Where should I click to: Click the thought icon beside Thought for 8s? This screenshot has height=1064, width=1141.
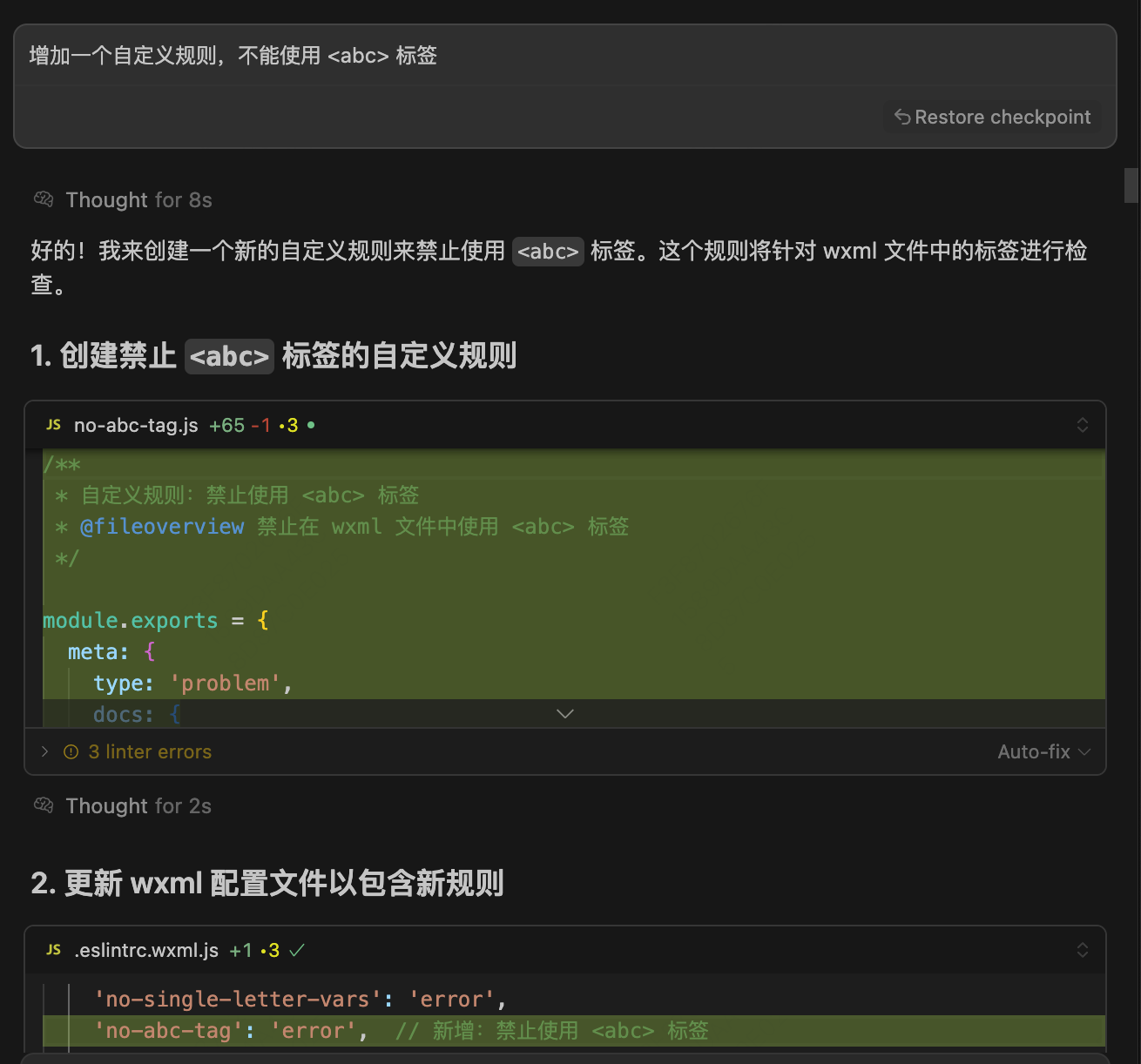click(43, 199)
